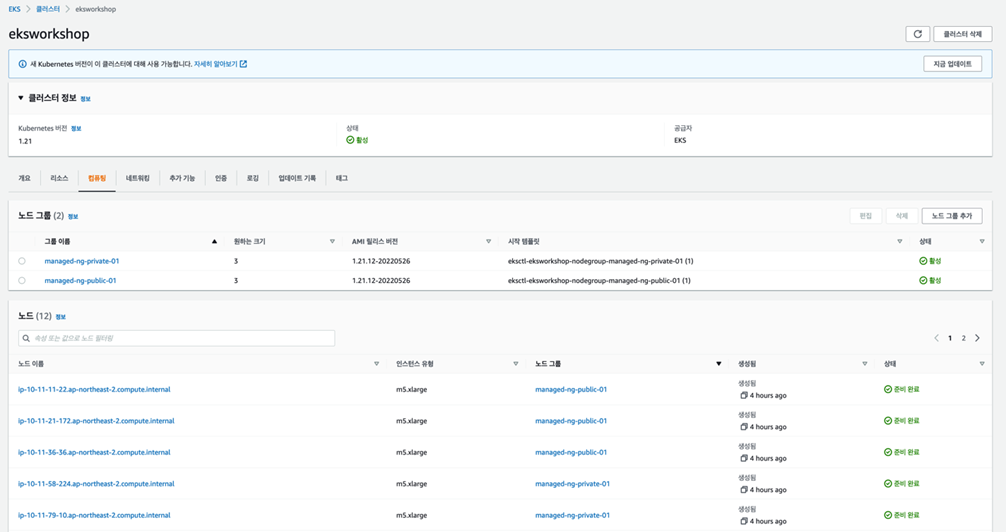Switch to the 태그 tab

(x=341, y=178)
